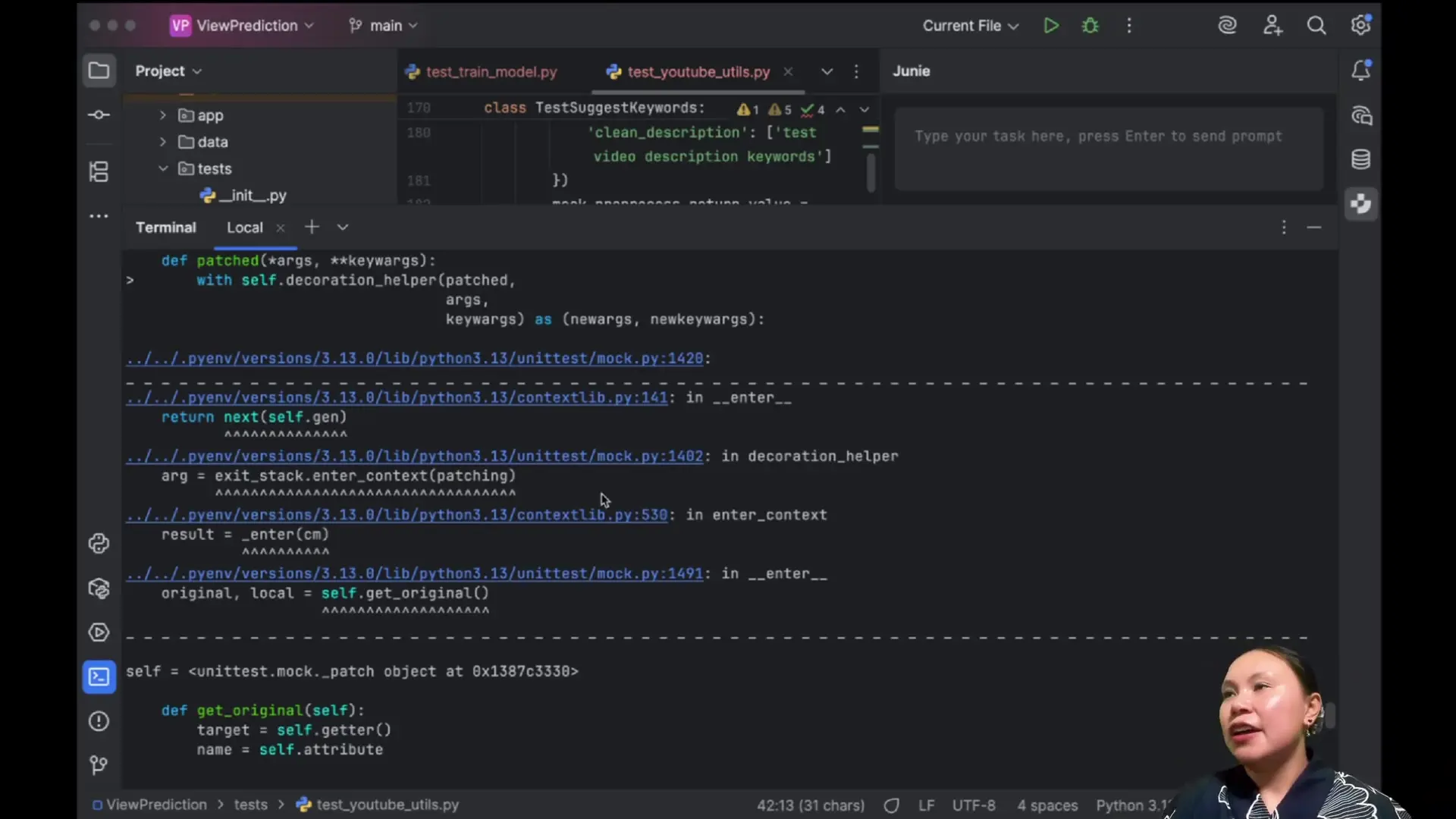Image resolution: width=1456 pixels, height=819 pixels.
Task: Open Notifications bell icon
Action: pyautogui.click(x=1361, y=71)
